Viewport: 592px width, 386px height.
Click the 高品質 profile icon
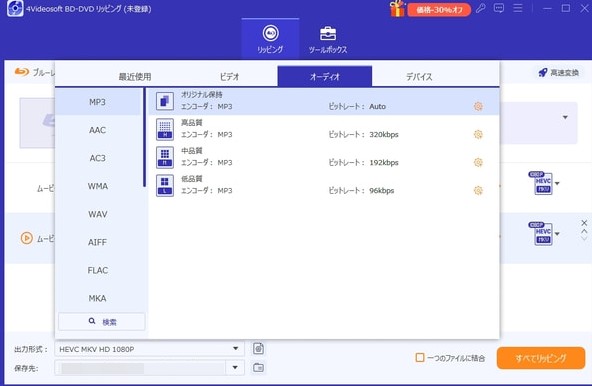pos(165,129)
